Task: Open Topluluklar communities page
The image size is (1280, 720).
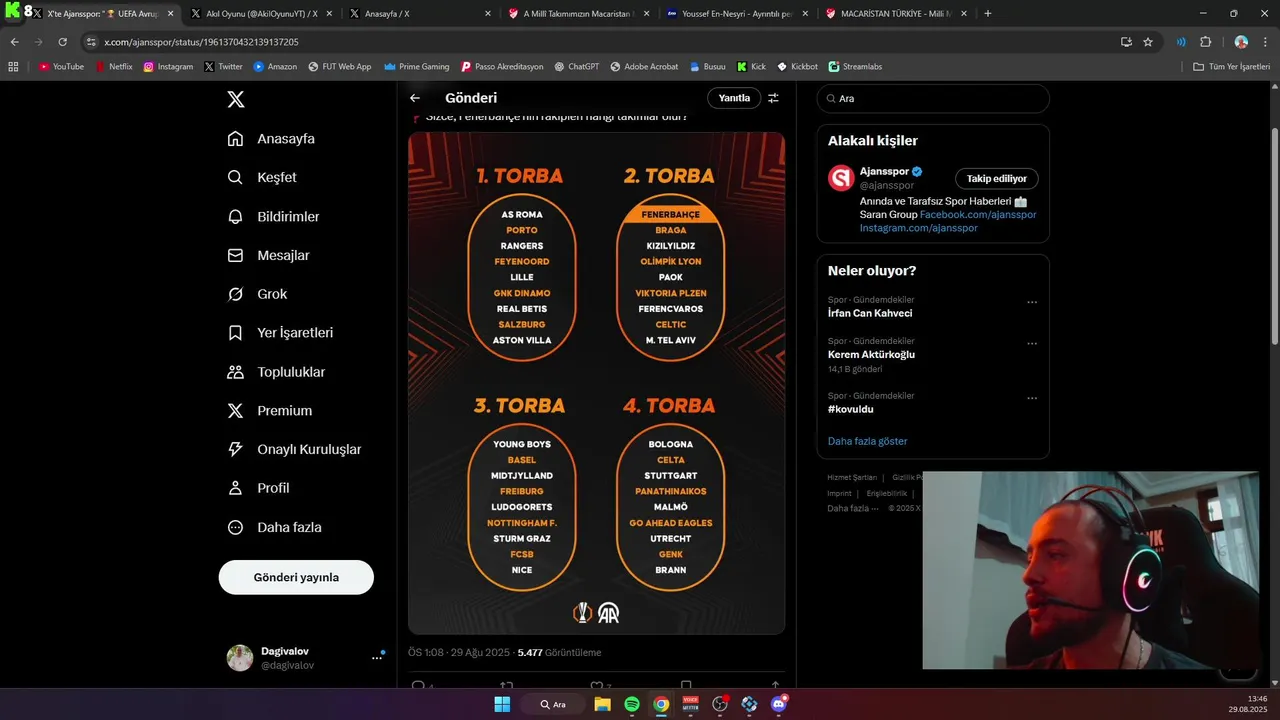Action: (x=276, y=372)
